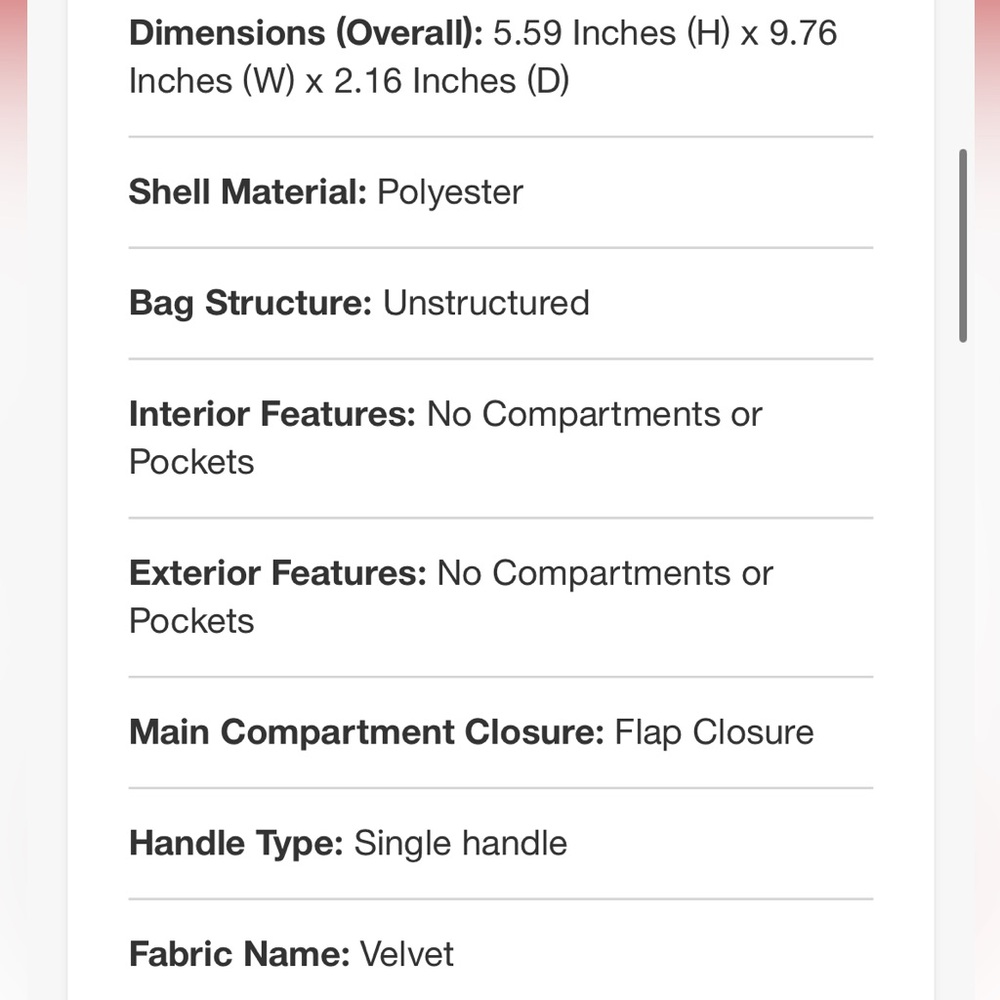Click the vertical scrollbar thumb
The image size is (1000, 1000).
(963, 245)
